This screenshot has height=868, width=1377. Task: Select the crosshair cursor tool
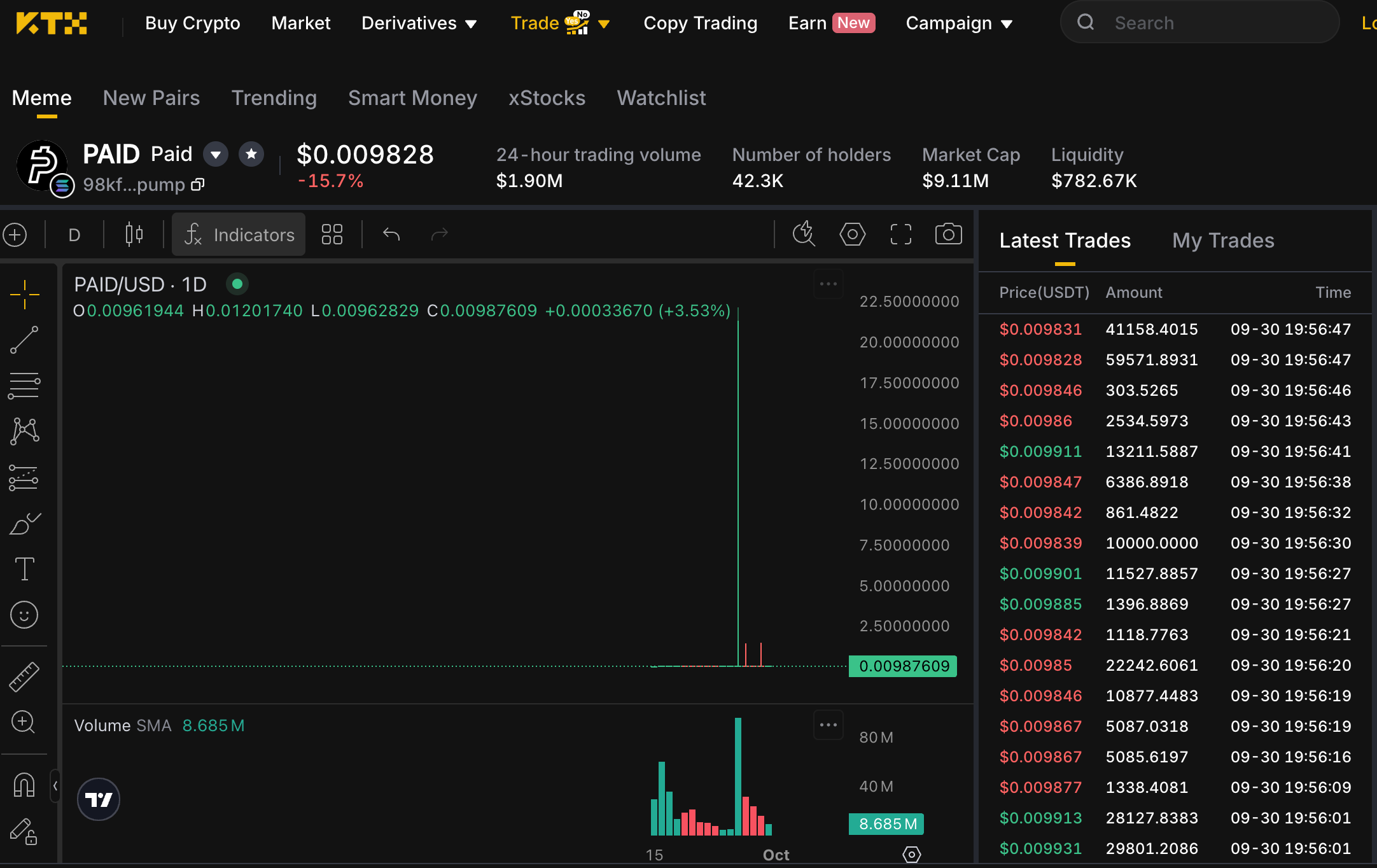pos(25,294)
